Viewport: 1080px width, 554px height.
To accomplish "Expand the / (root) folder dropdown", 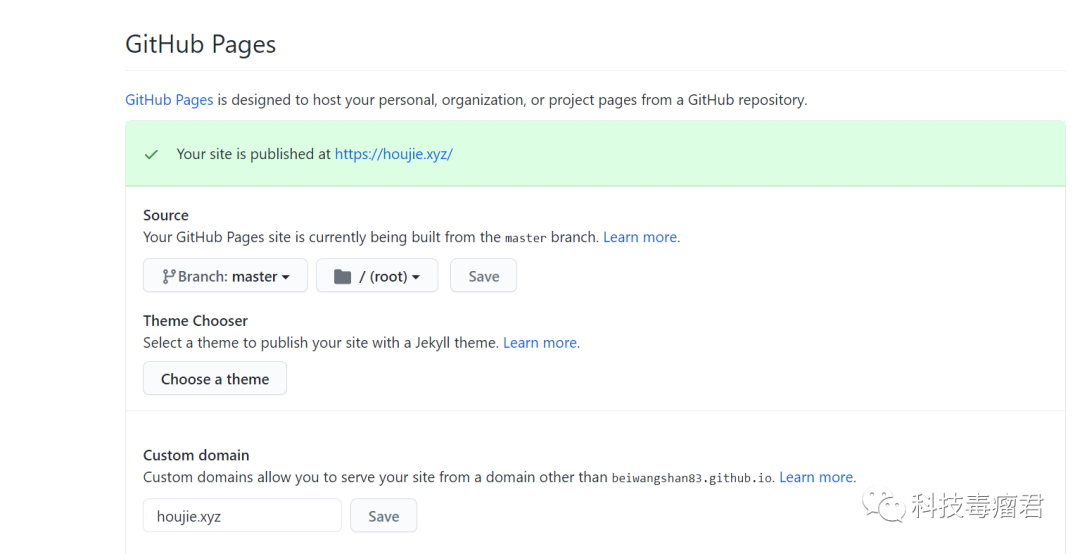I will click(x=377, y=276).
